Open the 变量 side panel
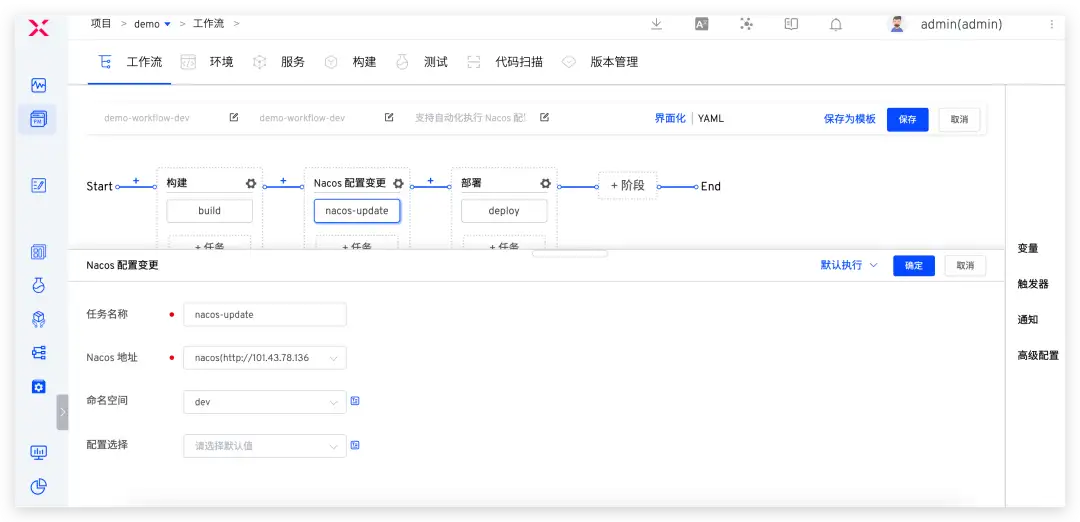Screen dimensions: 1080x522 coord(1028,249)
